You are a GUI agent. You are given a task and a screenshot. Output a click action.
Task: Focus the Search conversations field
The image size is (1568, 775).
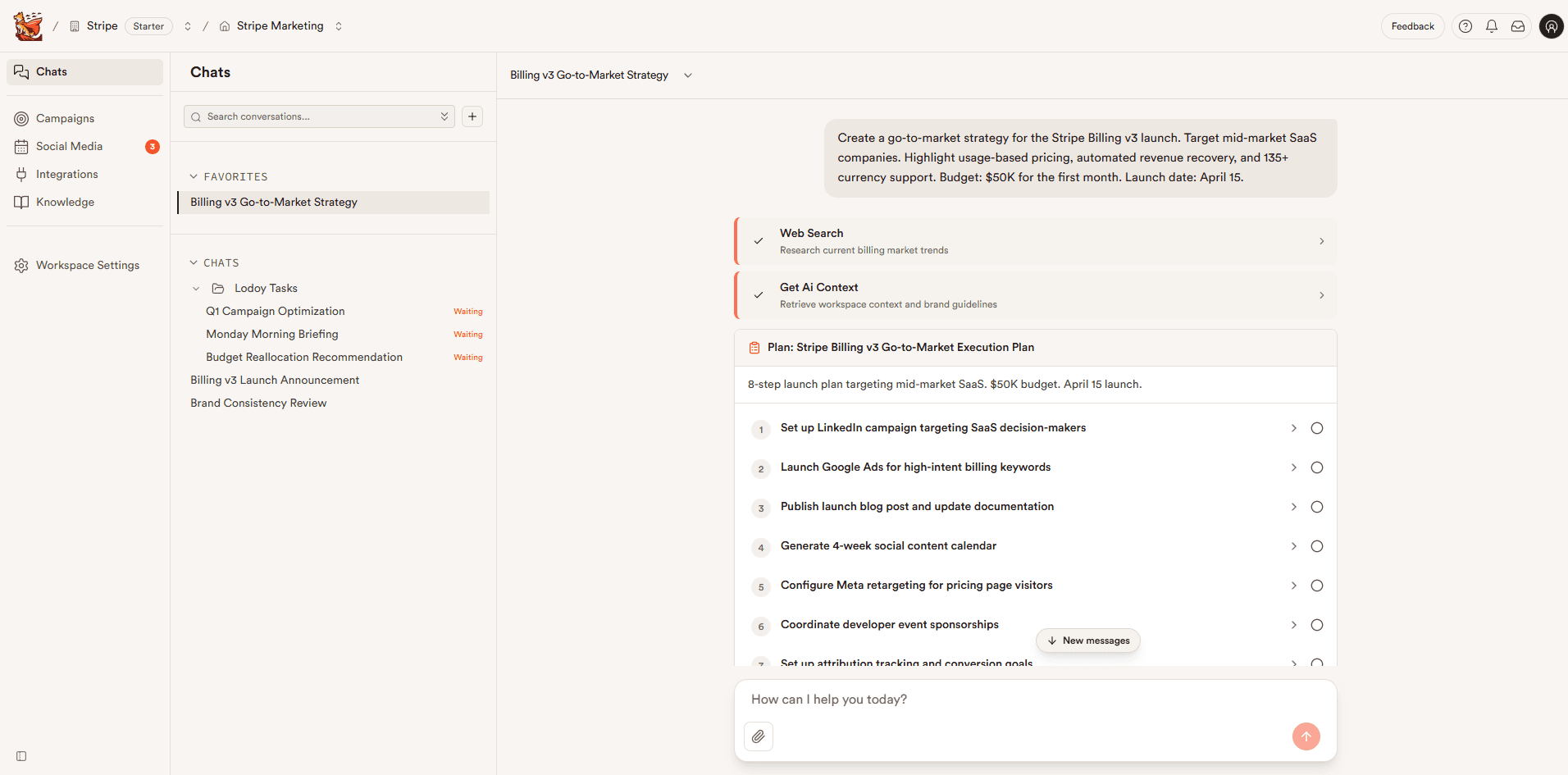tap(320, 116)
